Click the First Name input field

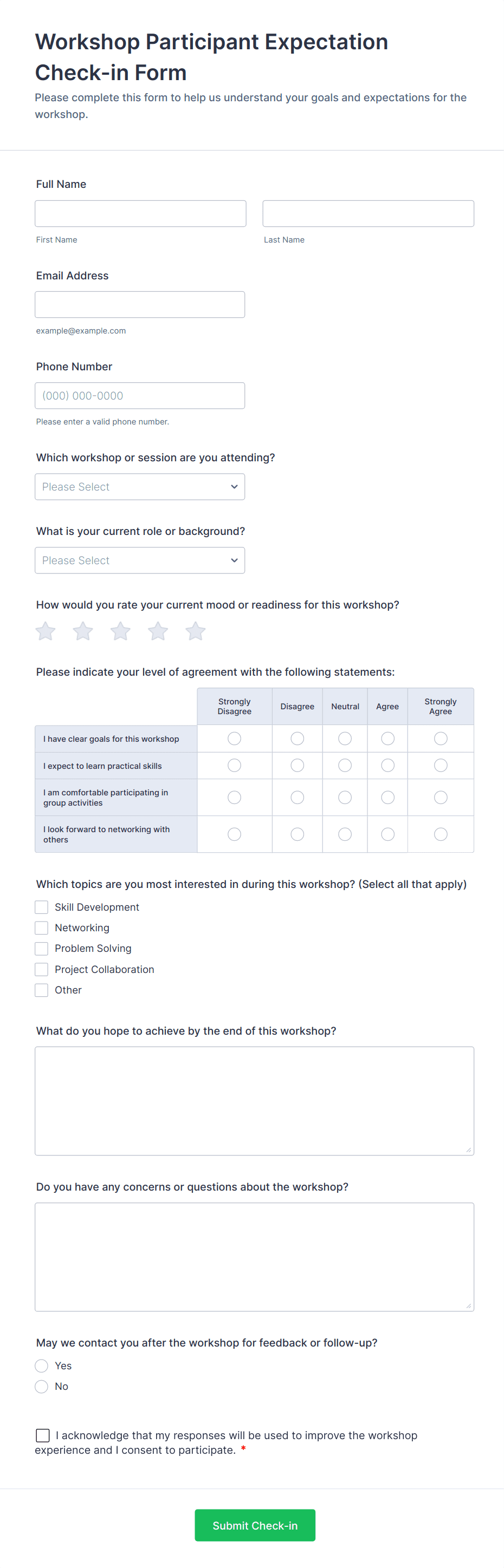[x=140, y=214]
